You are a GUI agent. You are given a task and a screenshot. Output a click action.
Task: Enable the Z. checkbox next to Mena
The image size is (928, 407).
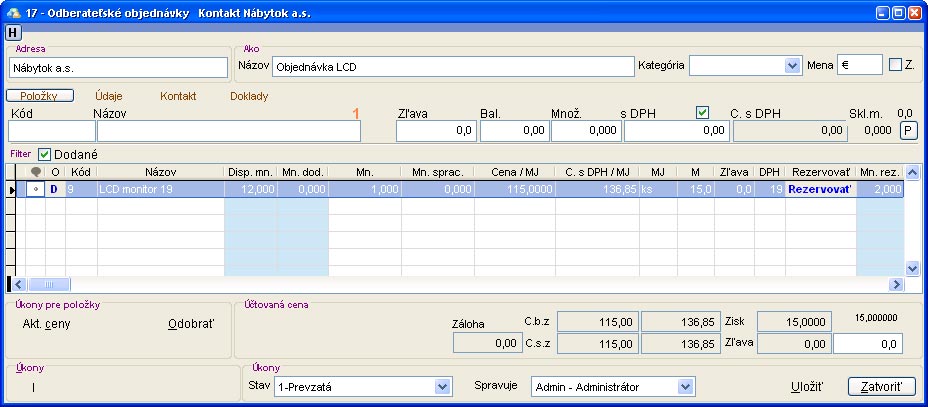pyautogui.click(x=896, y=65)
